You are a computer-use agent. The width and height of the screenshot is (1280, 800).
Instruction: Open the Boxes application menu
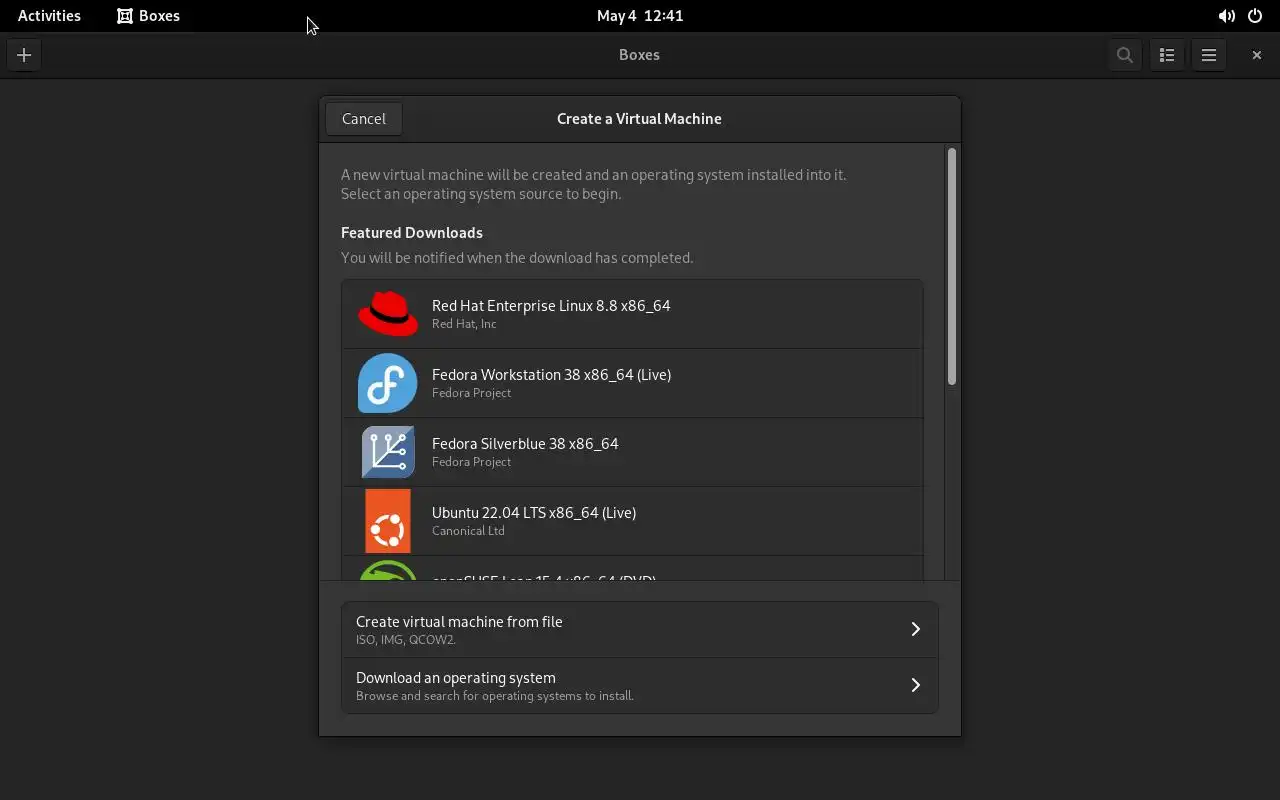pyautogui.click(x=149, y=16)
